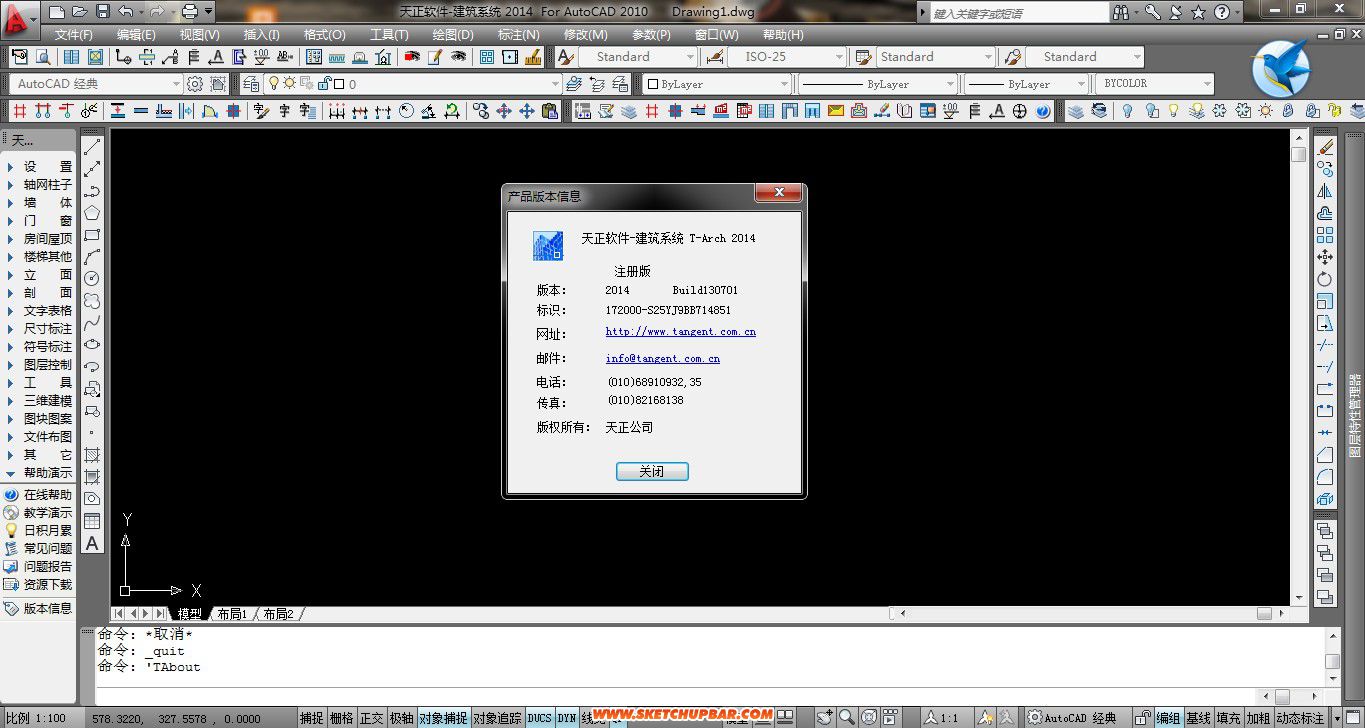Open the http://www.tangent.com.cn link
The width and height of the screenshot is (1365, 728).
681,332
